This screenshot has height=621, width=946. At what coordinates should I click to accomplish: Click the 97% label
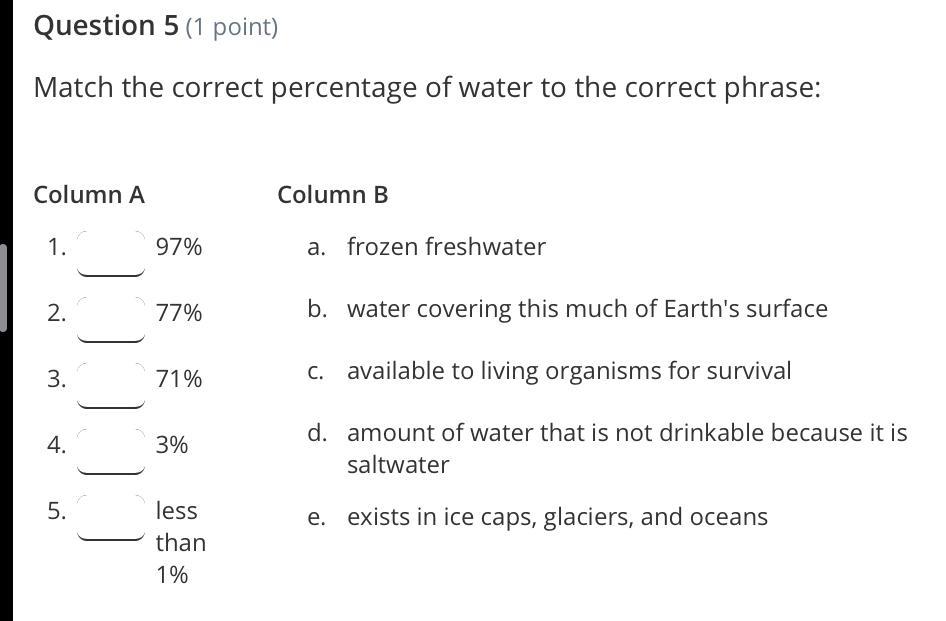[179, 247]
